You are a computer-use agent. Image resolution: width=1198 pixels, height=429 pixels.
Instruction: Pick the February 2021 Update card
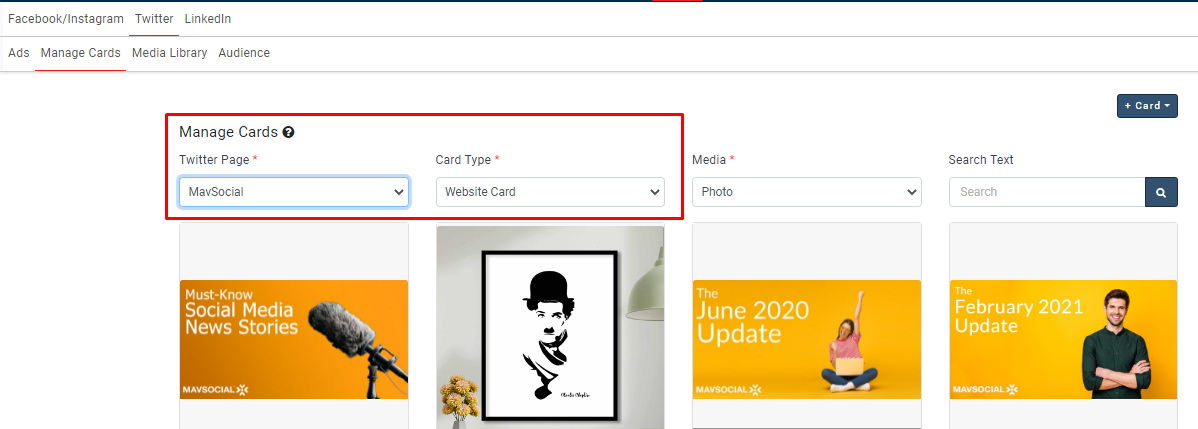(x=1062, y=339)
